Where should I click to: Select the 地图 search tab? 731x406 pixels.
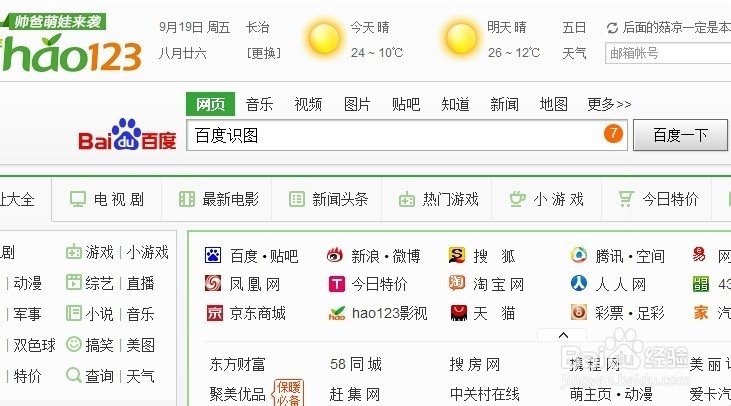click(553, 104)
